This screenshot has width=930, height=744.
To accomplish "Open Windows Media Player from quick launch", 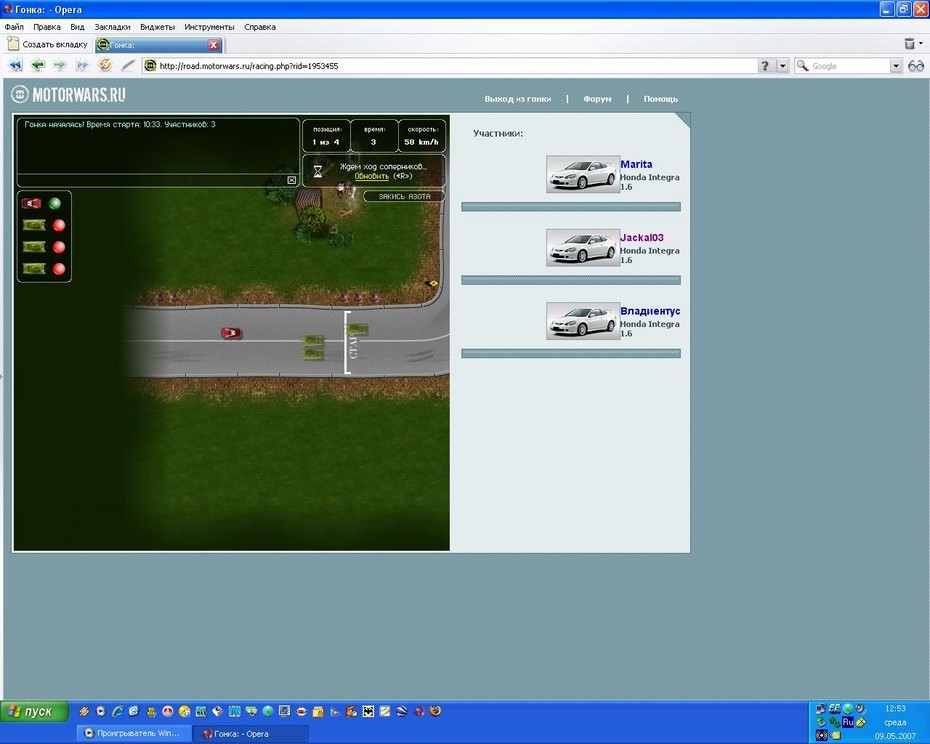I will coord(101,711).
